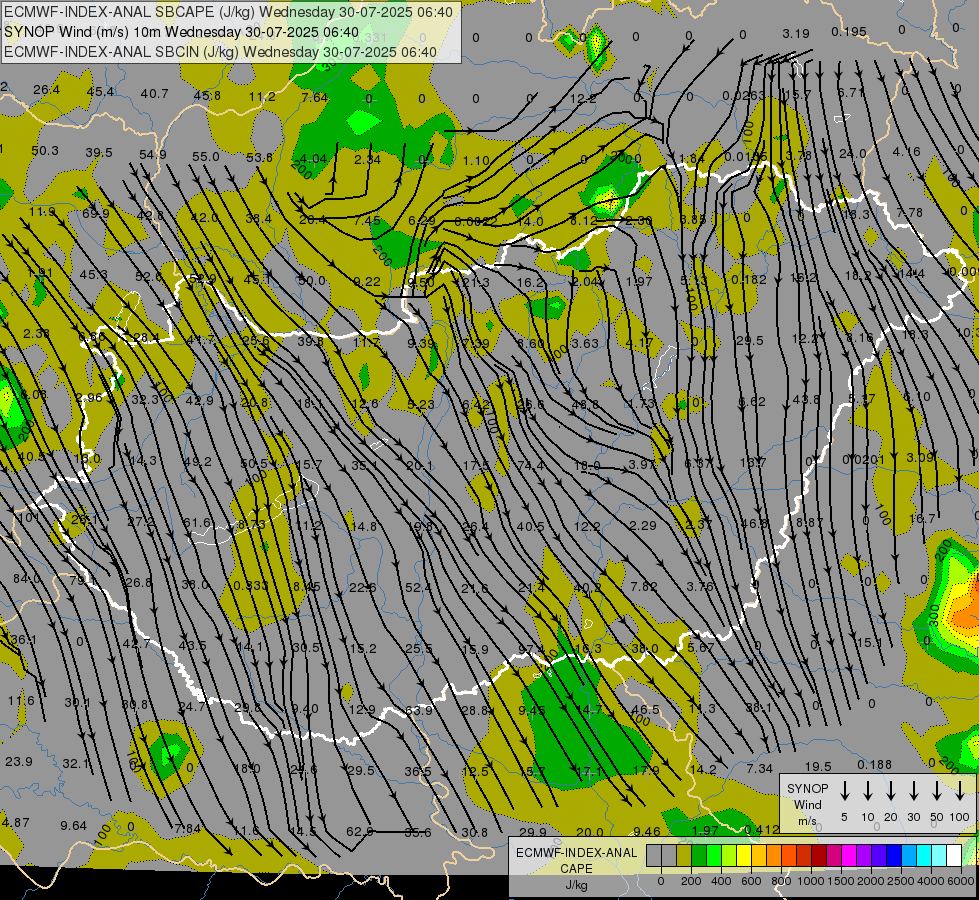Pick the olive swatch in the CAPE scale
The width and height of the screenshot is (979, 900).
[x=684, y=855]
